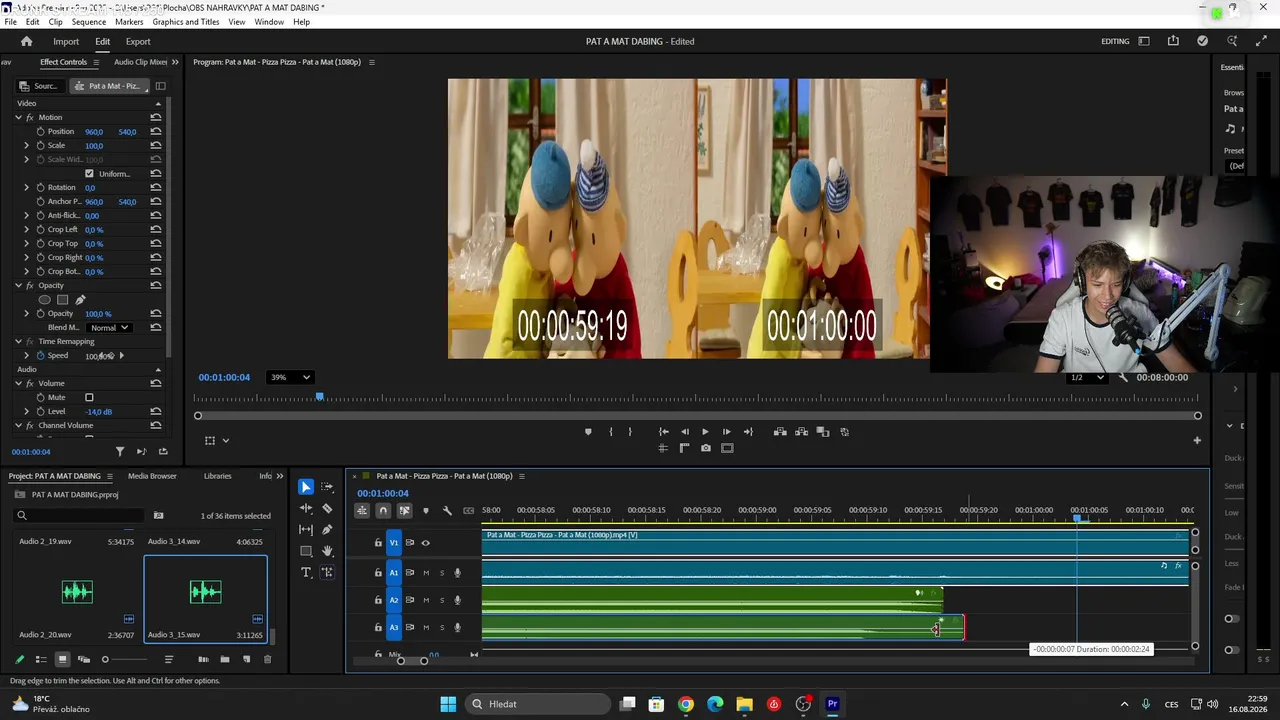Open the Program Monitor button editor plus
Screen dimensions: 1280x720
(1197, 440)
